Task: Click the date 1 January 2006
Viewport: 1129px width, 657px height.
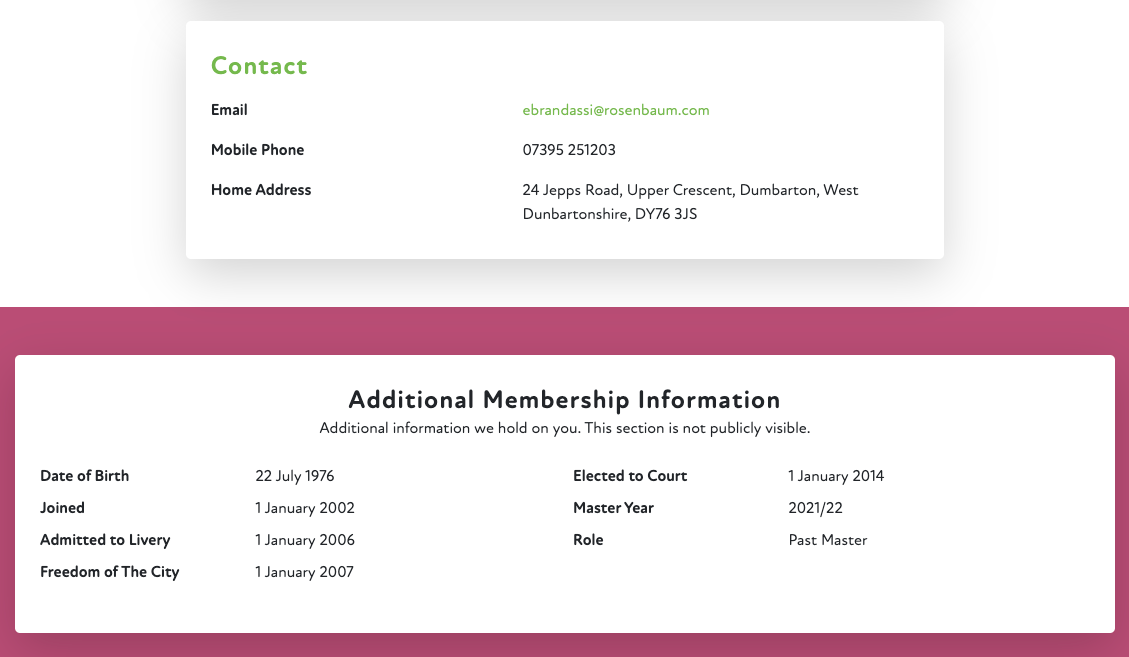Action: coord(304,540)
